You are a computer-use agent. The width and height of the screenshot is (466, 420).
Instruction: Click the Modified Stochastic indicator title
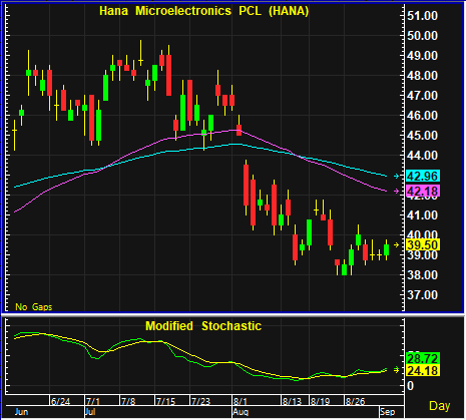pos(203,326)
